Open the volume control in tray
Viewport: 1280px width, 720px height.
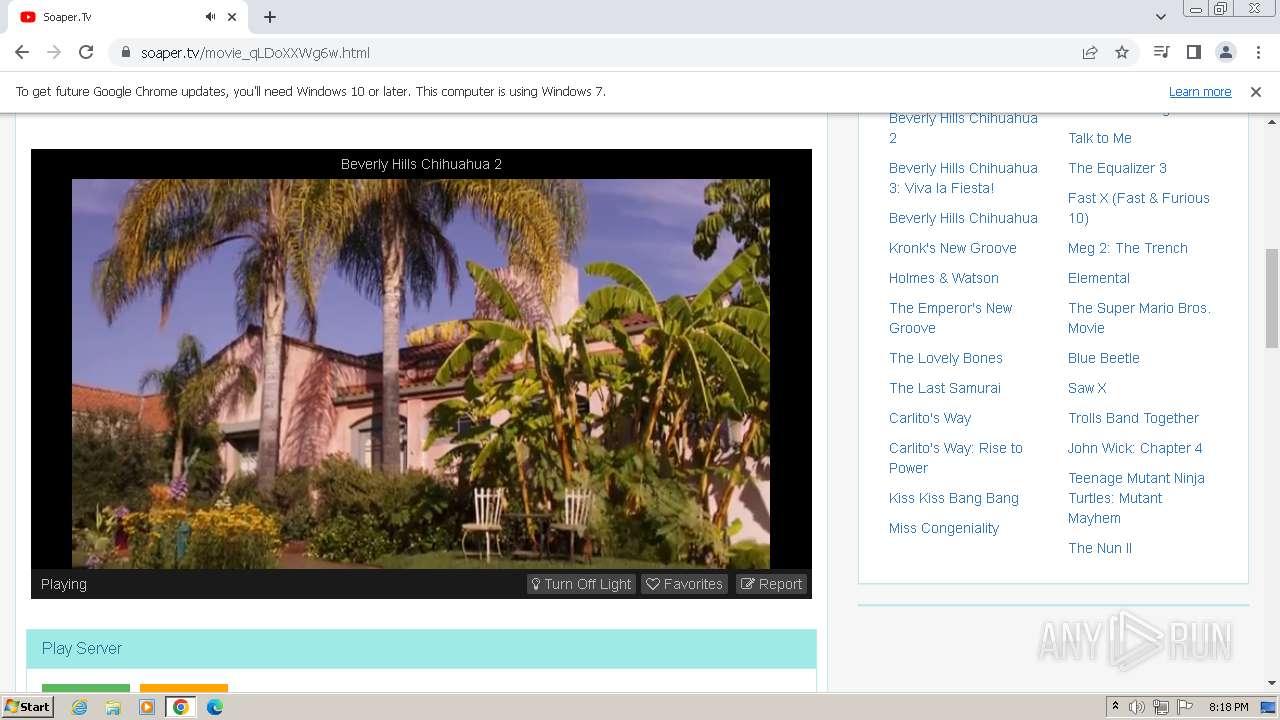1137,707
